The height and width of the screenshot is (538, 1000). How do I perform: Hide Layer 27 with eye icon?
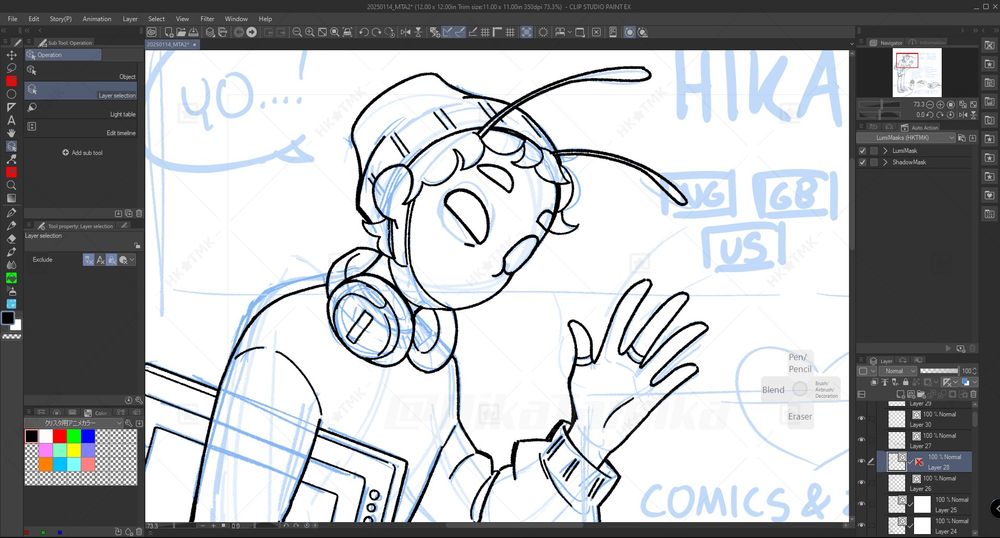(862, 440)
